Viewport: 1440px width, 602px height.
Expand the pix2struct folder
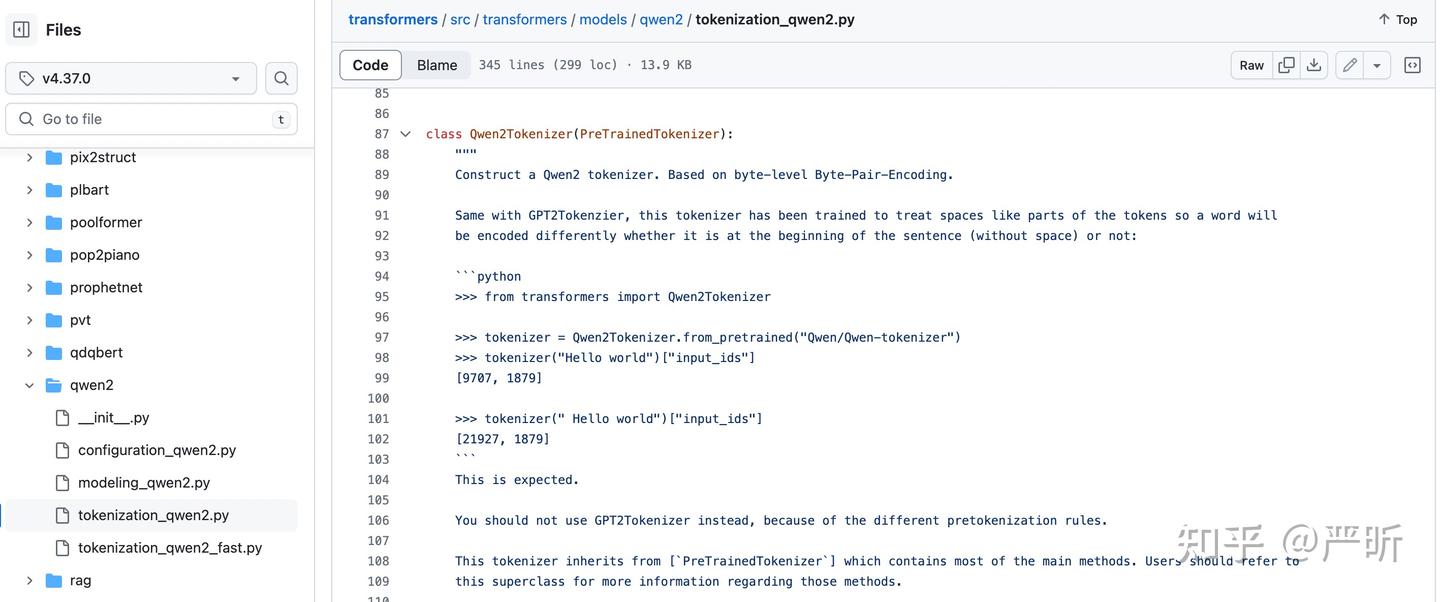point(29,157)
